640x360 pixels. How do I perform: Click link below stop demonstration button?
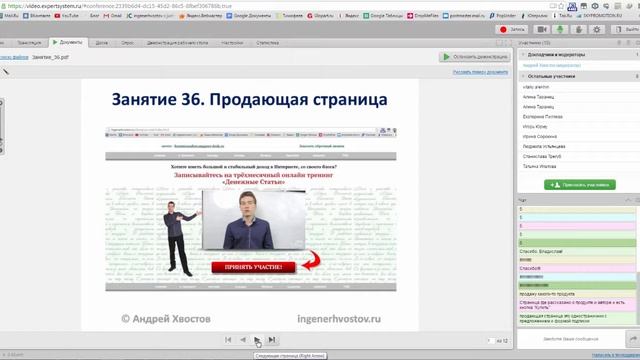(x=480, y=72)
